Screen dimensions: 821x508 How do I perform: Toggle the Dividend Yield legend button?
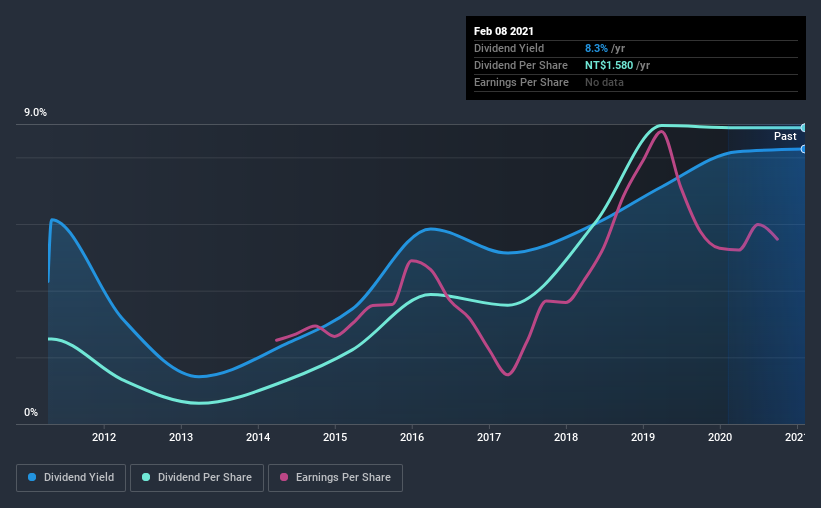(71, 478)
